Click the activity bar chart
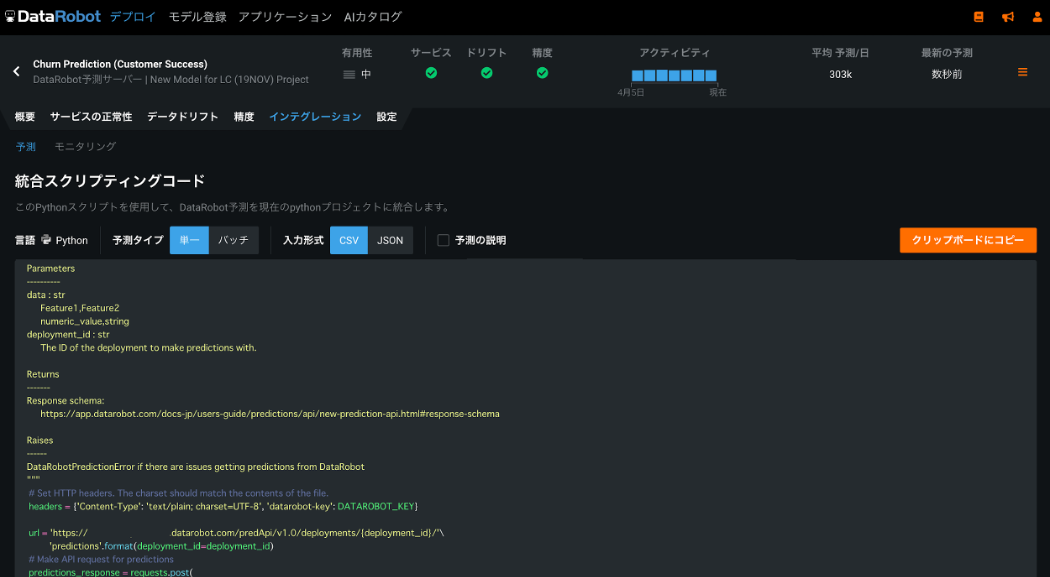This screenshot has height=577, width=1050. 674,76
